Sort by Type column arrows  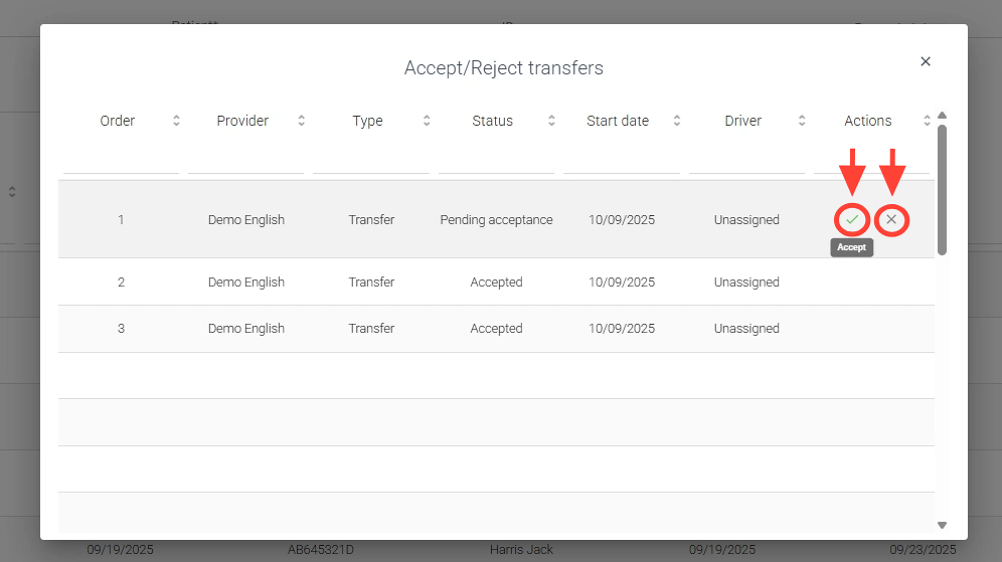click(x=426, y=121)
